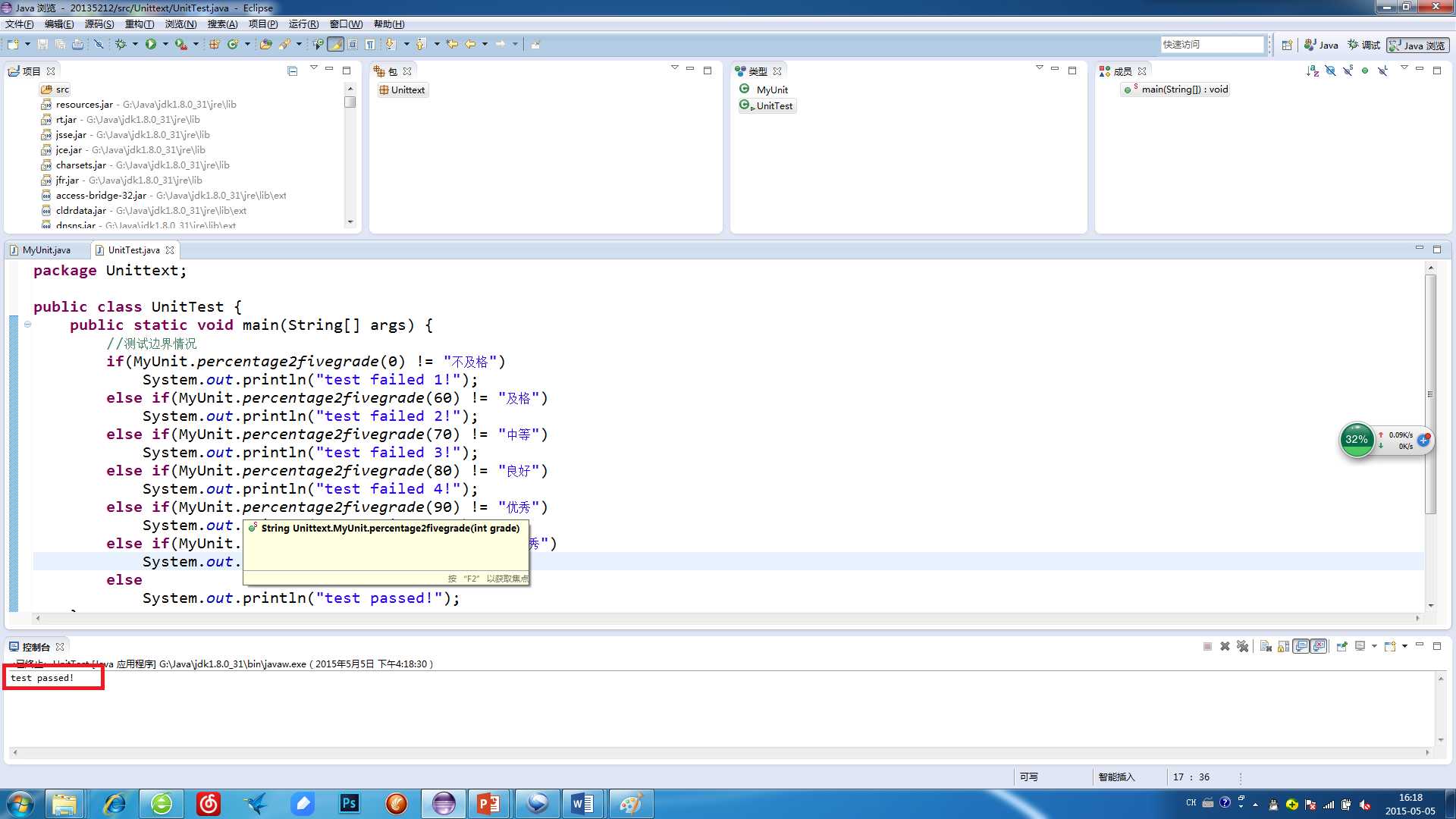
Task: Run the program with green play icon
Action: (151, 44)
